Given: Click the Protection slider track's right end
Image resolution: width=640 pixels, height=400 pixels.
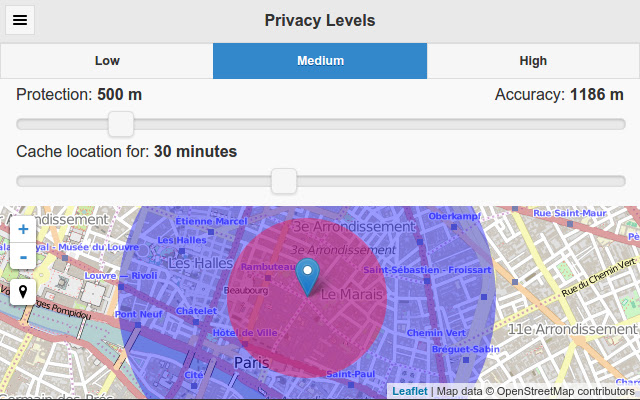Looking at the screenshot, I should [620, 124].
